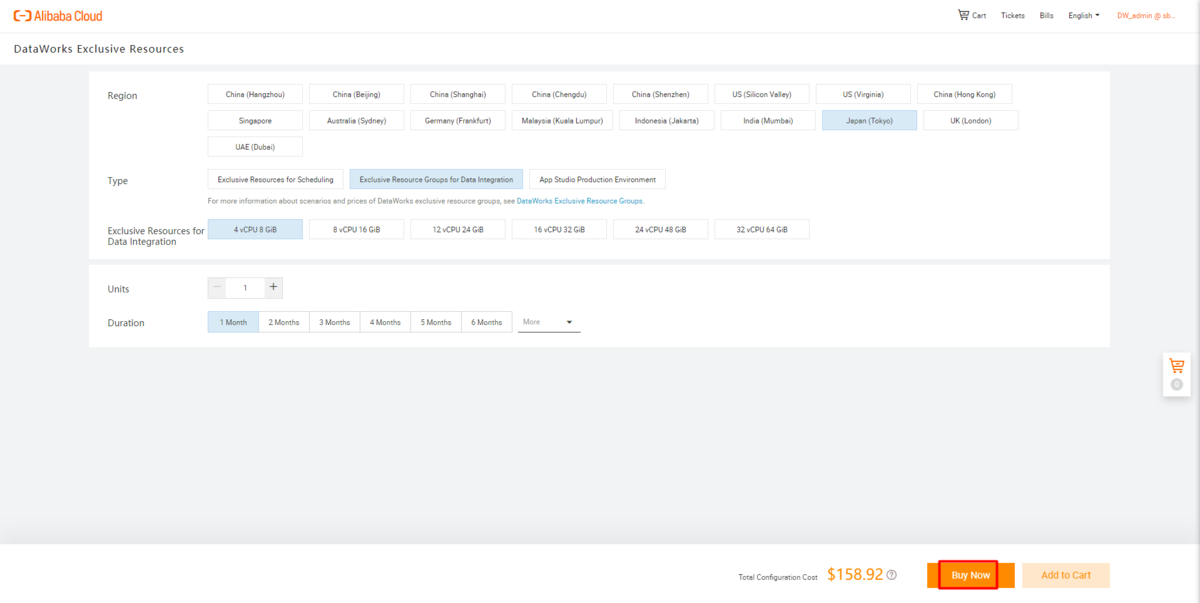Click the Buy Now button
This screenshot has height=603, width=1200.
tap(970, 575)
